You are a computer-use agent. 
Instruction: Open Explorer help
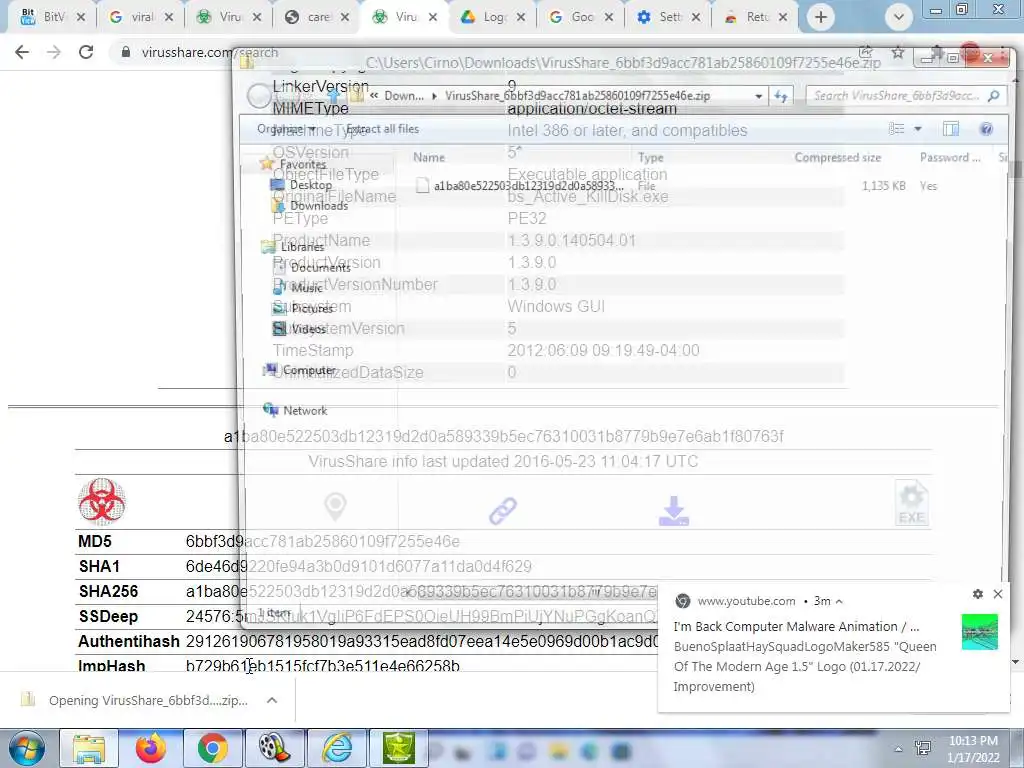[x=986, y=129]
